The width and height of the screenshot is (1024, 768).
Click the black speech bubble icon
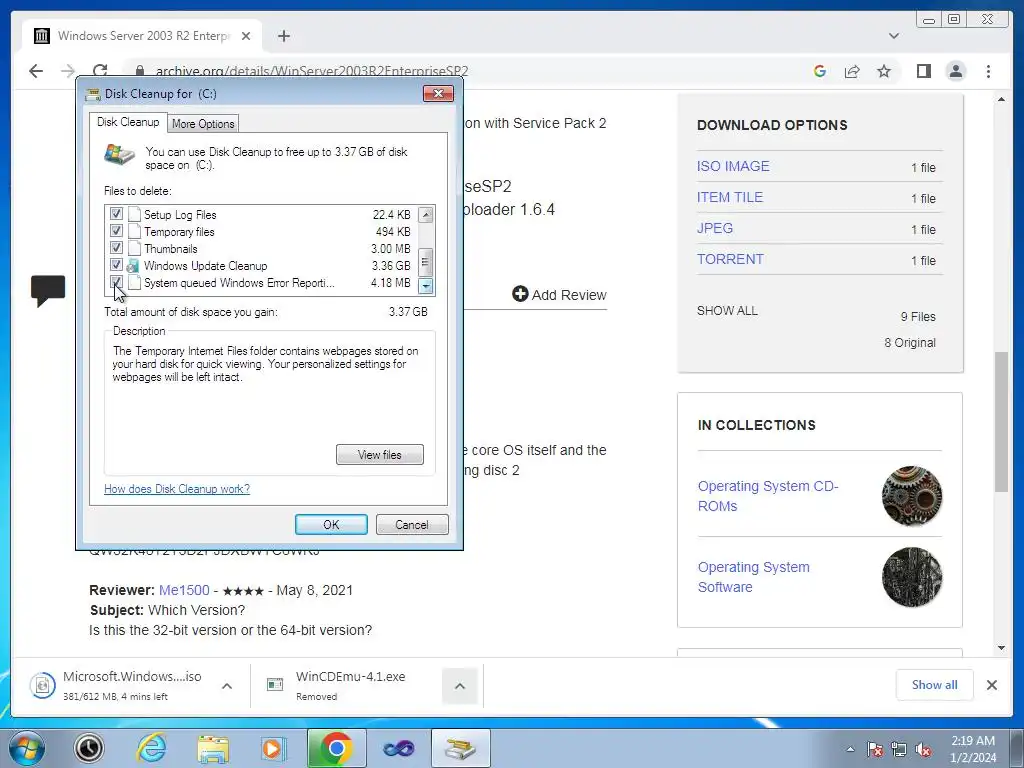48,291
